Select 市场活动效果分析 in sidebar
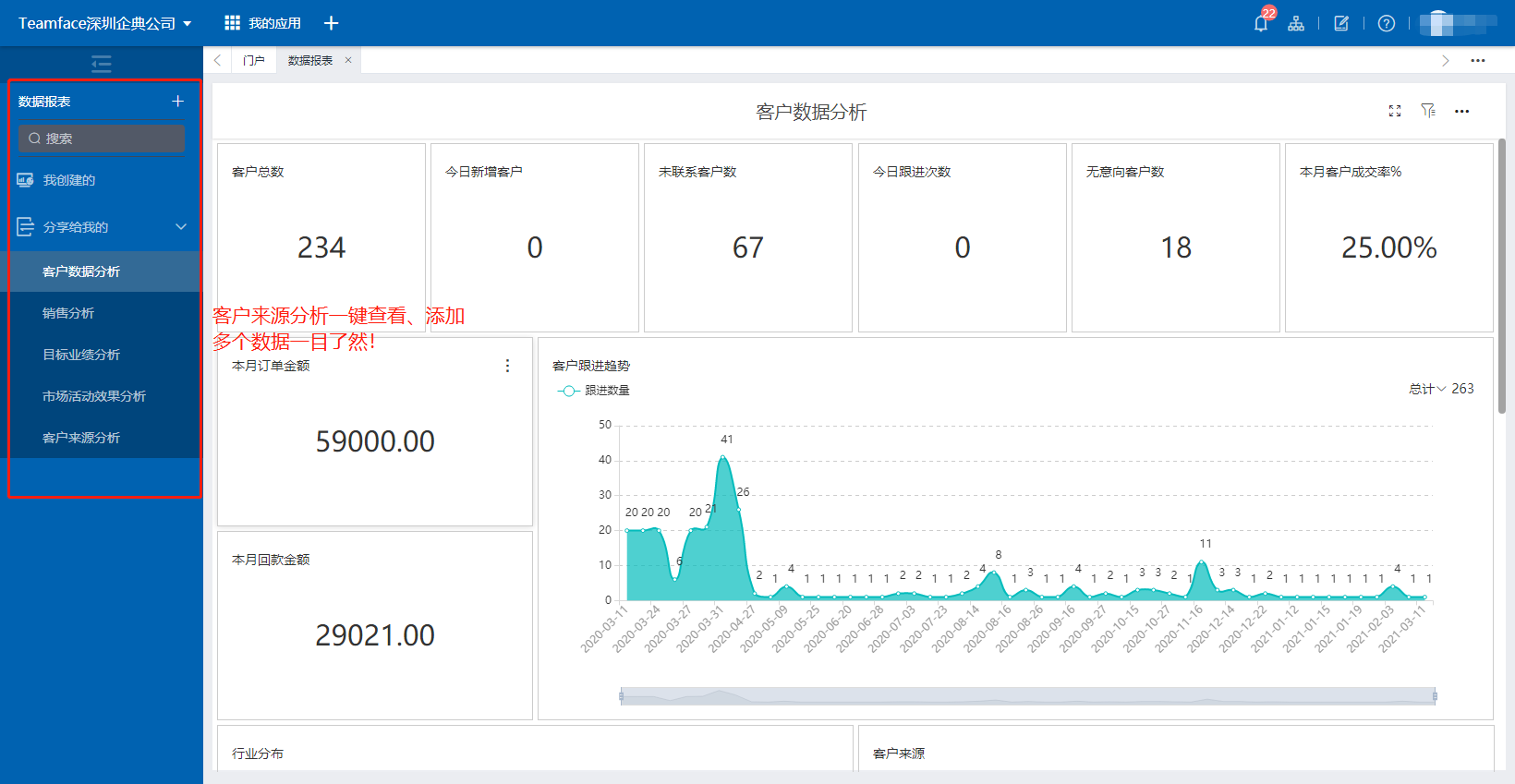Image resolution: width=1515 pixels, height=784 pixels. point(94,396)
